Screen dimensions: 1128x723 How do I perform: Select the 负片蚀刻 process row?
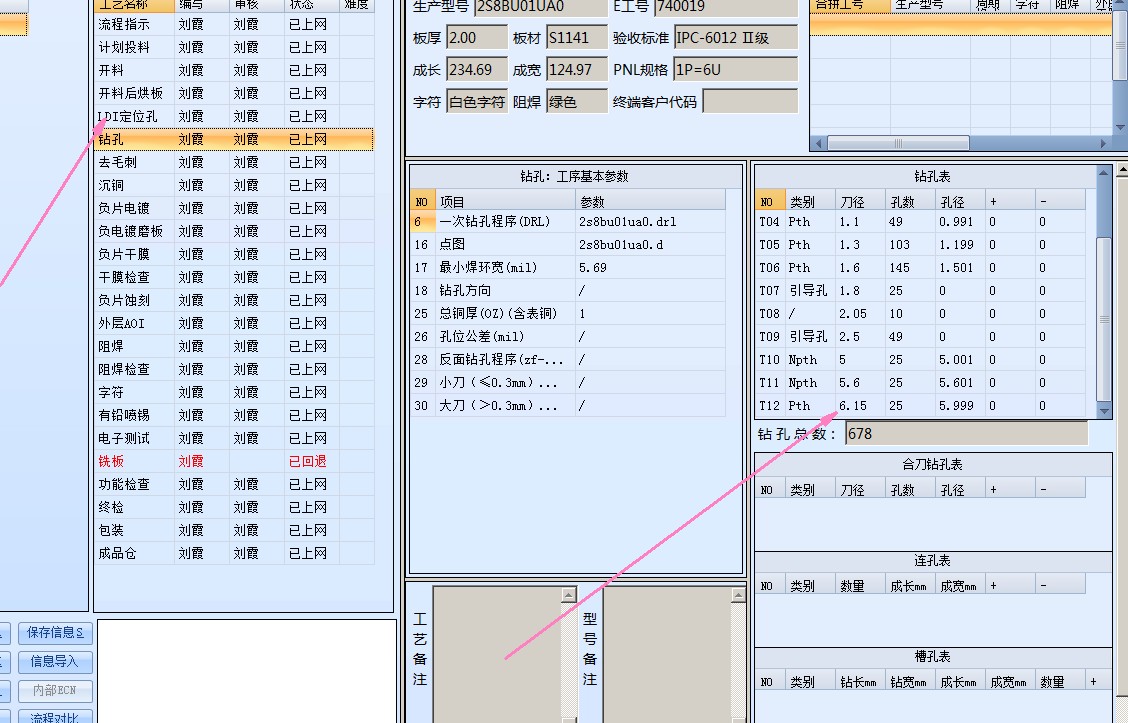tap(234, 301)
